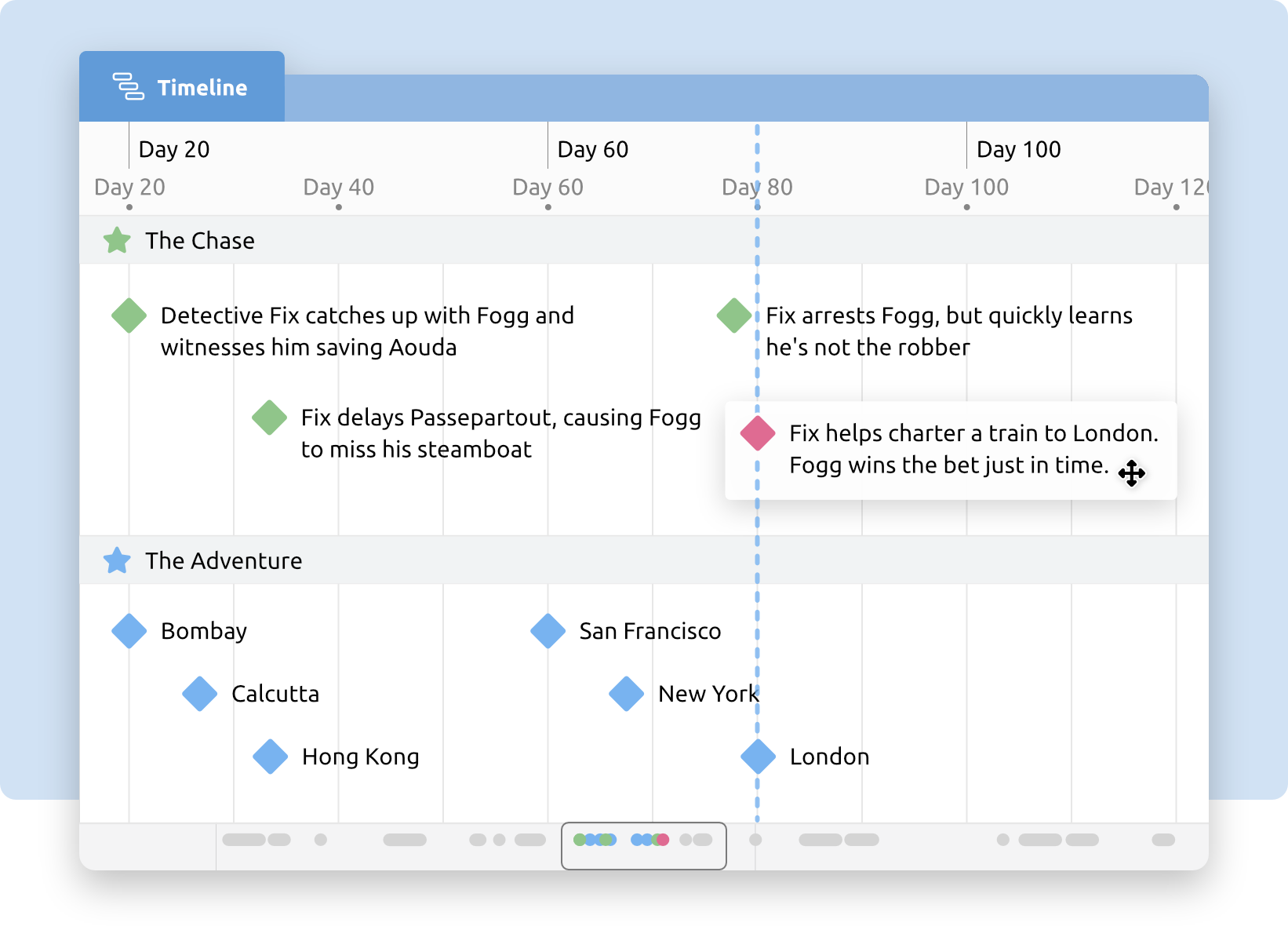1288x941 pixels.
Task: Click the blue star beside The Adventure
Action: [x=116, y=560]
